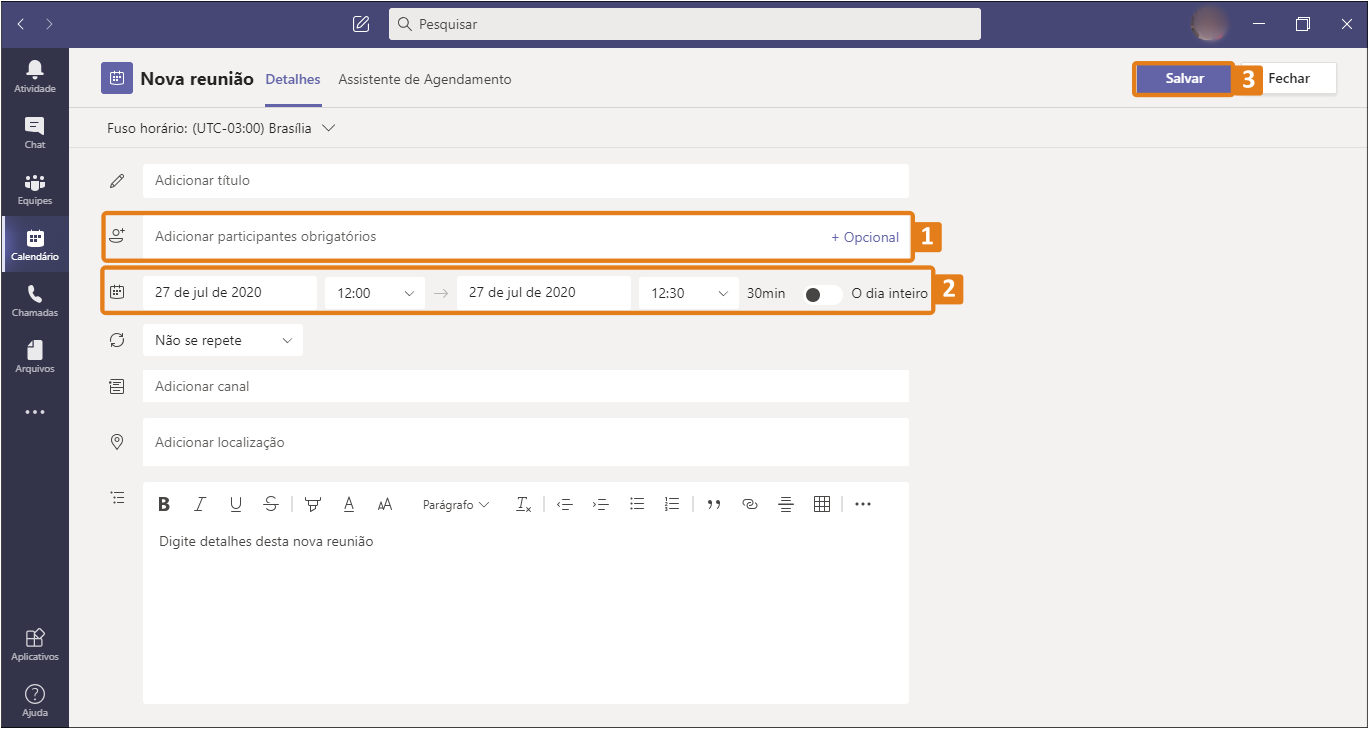Open the font color tool
The width and height of the screenshot is (1369, 729).
click(349, 505)
